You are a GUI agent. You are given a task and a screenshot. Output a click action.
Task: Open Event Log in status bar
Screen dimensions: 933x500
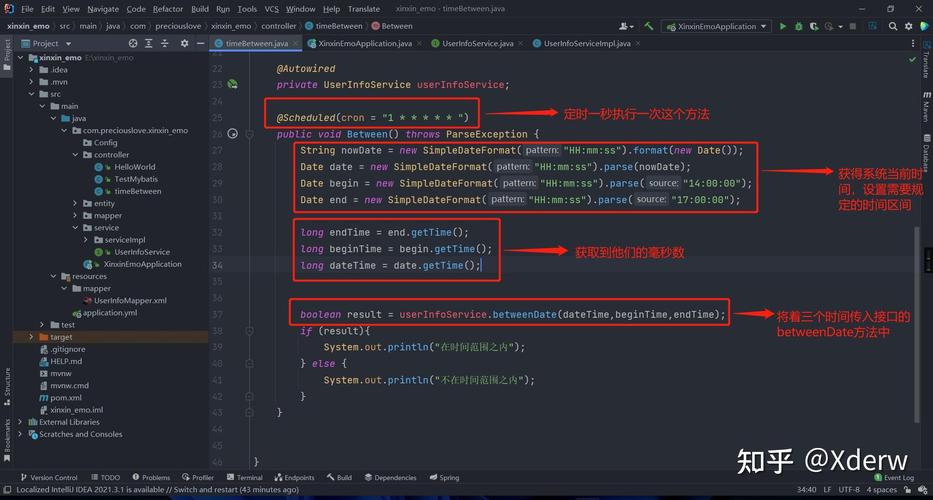point(894,477)
